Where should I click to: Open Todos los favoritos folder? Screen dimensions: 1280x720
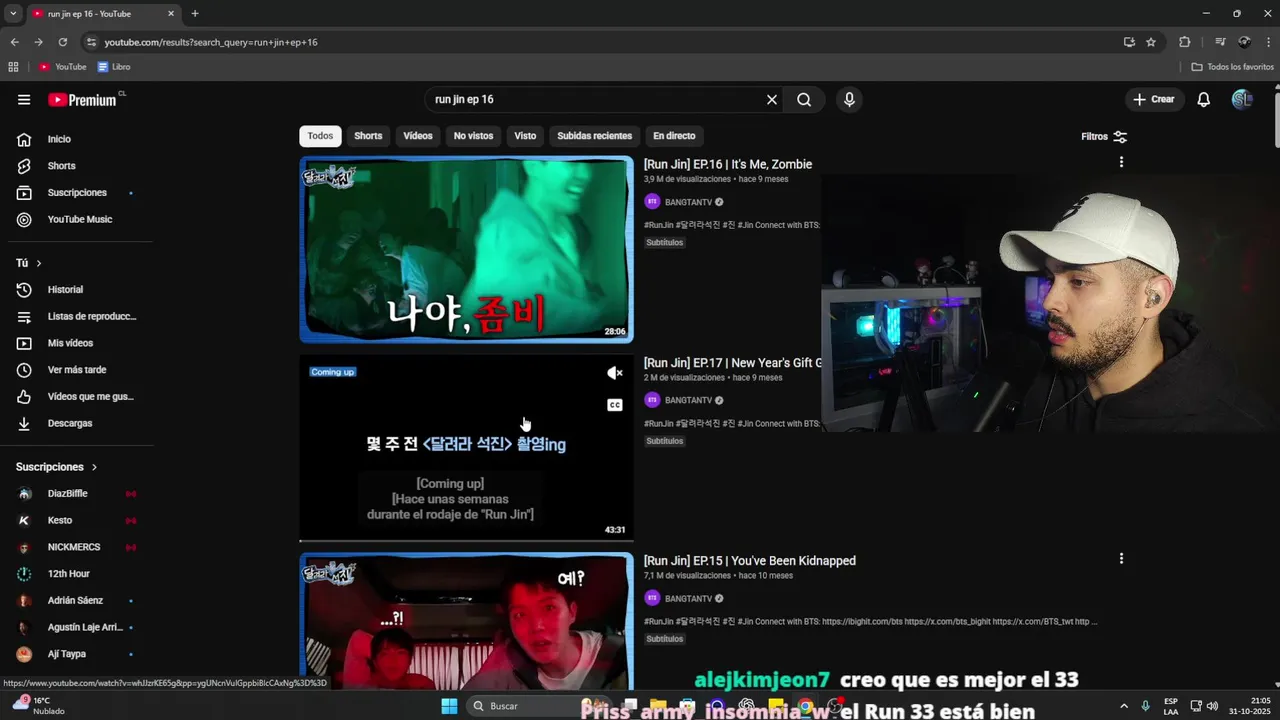(1233, 67)
